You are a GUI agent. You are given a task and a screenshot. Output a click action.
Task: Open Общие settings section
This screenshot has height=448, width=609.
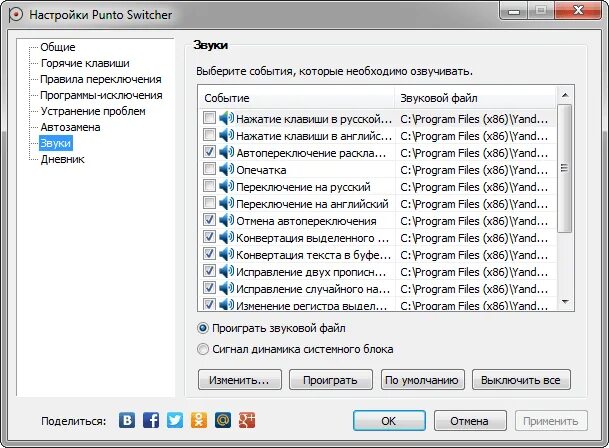[x=58, y=47]
